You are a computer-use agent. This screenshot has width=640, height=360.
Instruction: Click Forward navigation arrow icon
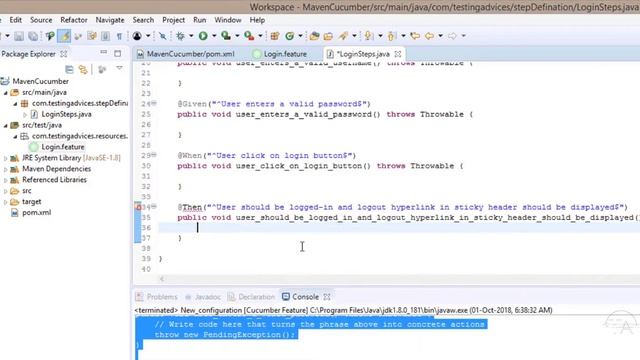(x=452, y=36)
